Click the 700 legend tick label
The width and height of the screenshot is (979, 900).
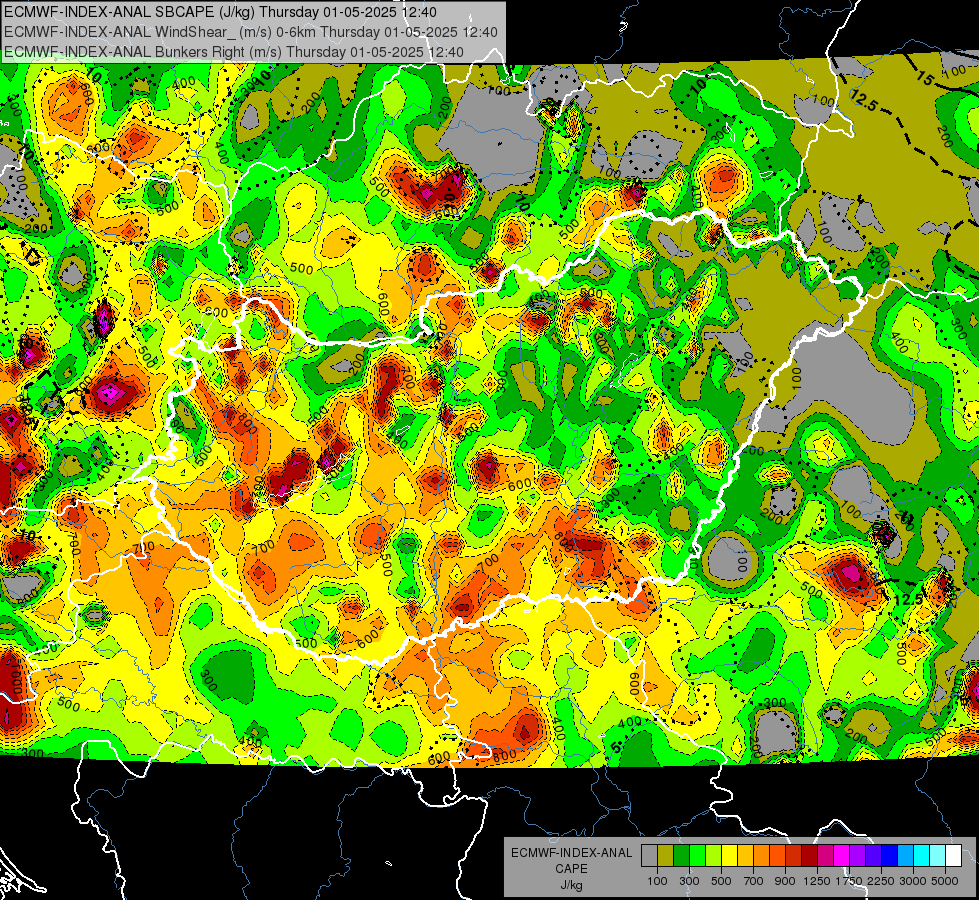point(754,881)
